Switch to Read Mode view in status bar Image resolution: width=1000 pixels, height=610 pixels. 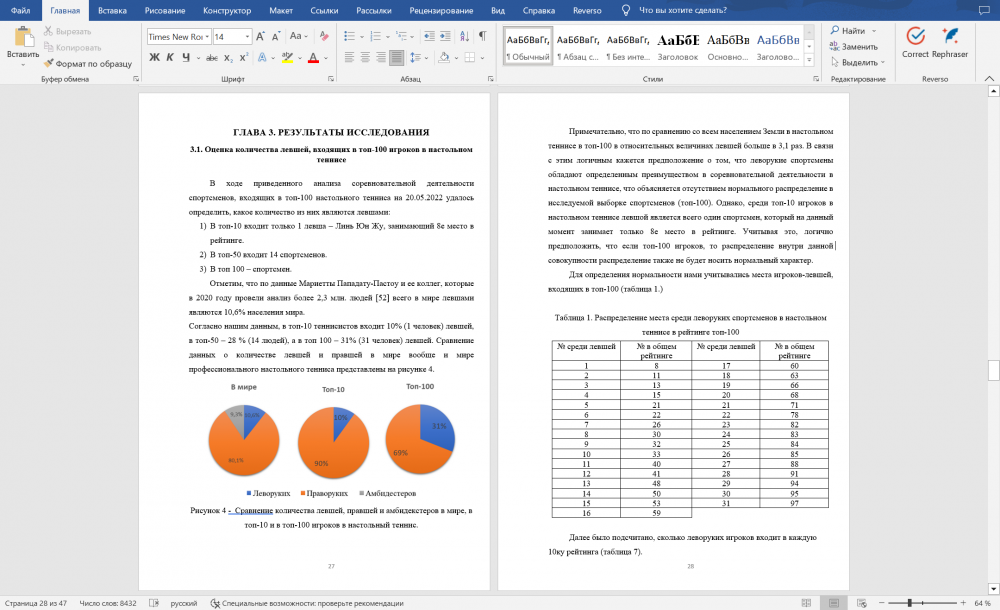point(806,603)
